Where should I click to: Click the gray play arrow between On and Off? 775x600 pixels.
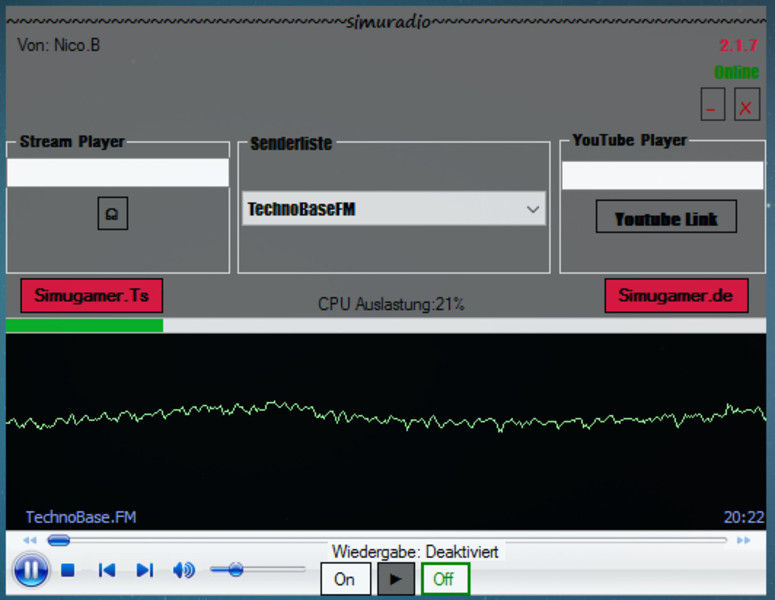pos(395,579)
